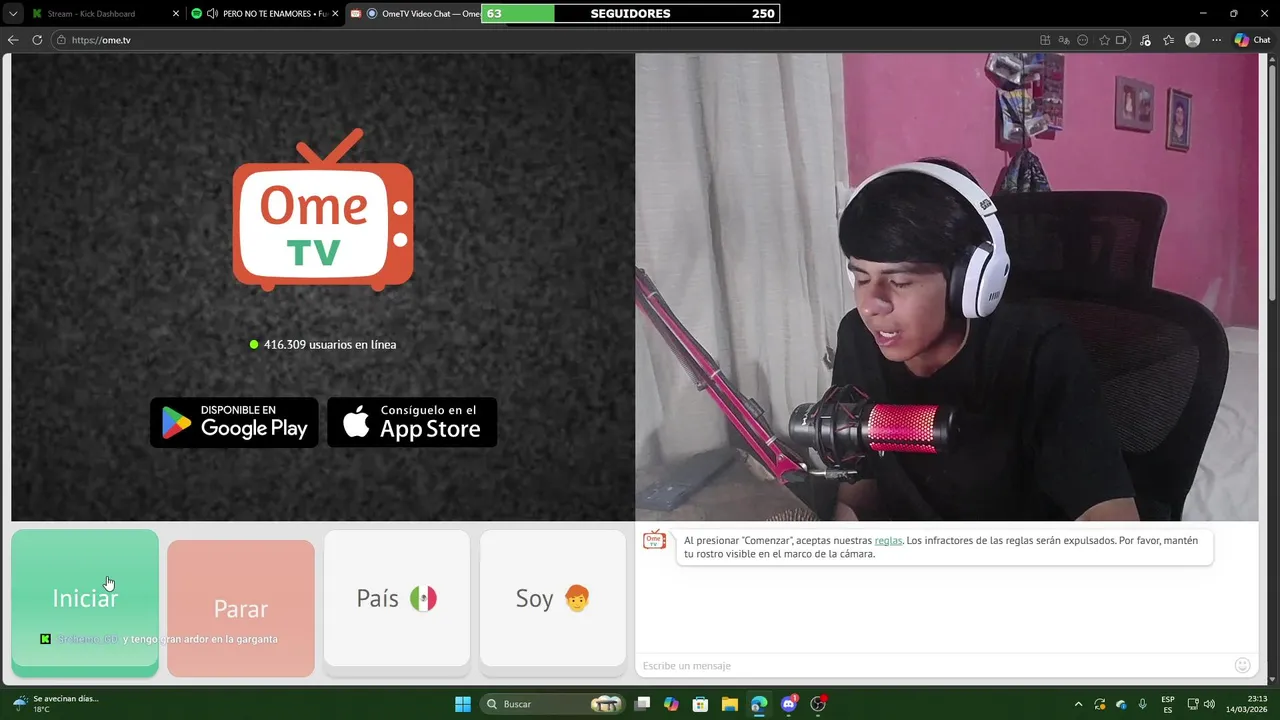Click the OmeTV logo in the center

coord(323,210)
